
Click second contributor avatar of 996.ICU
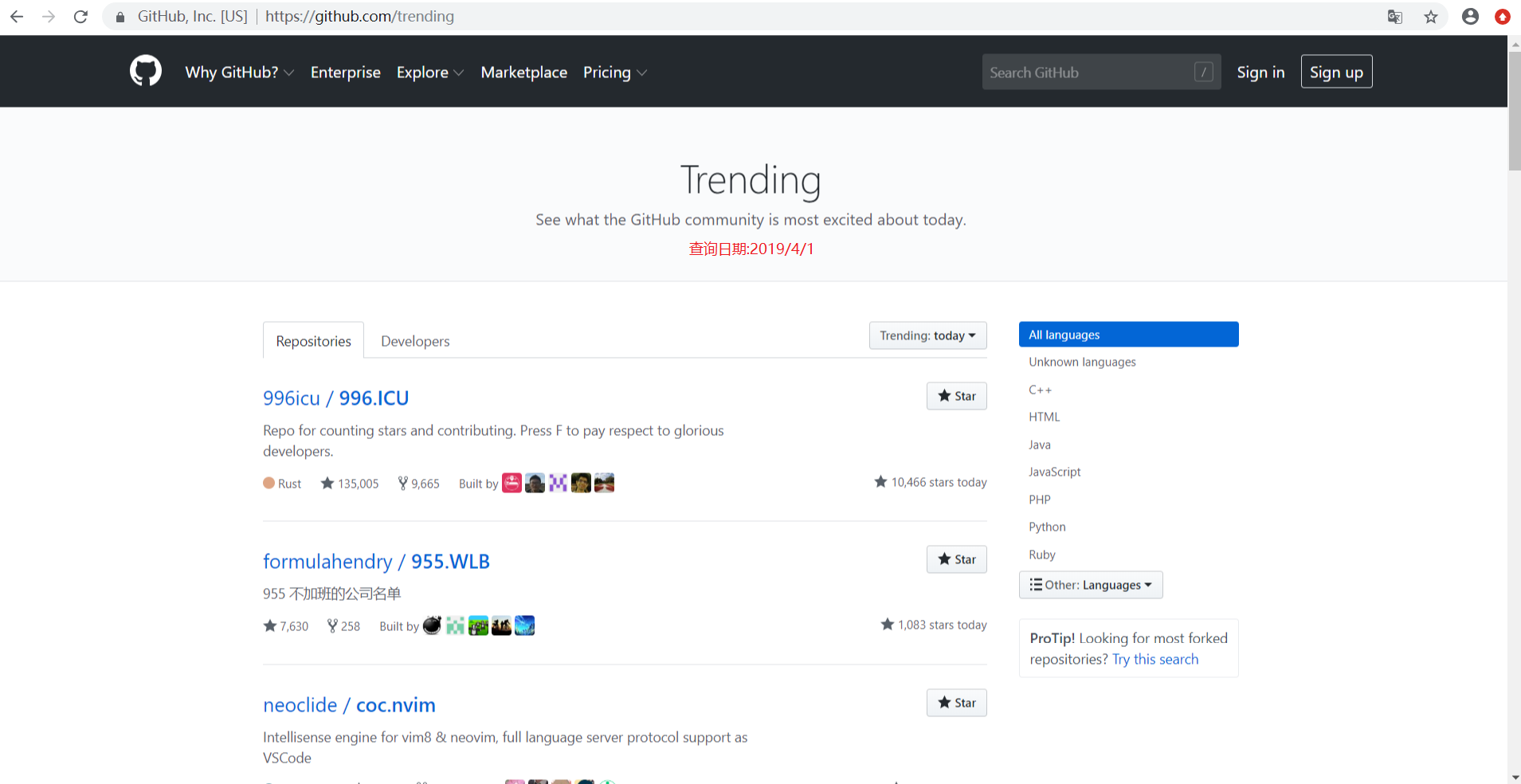pyautogui.click(x=535, y=483)
